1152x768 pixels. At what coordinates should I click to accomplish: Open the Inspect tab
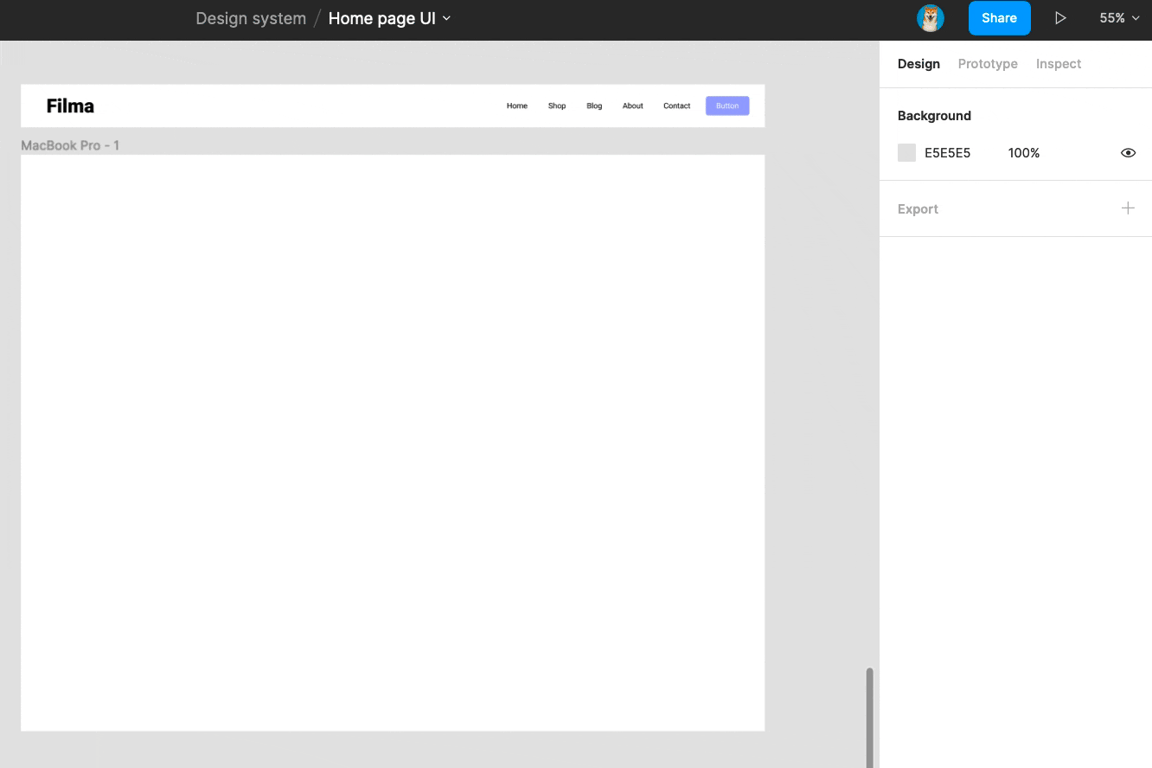(x=1058, y=64)
